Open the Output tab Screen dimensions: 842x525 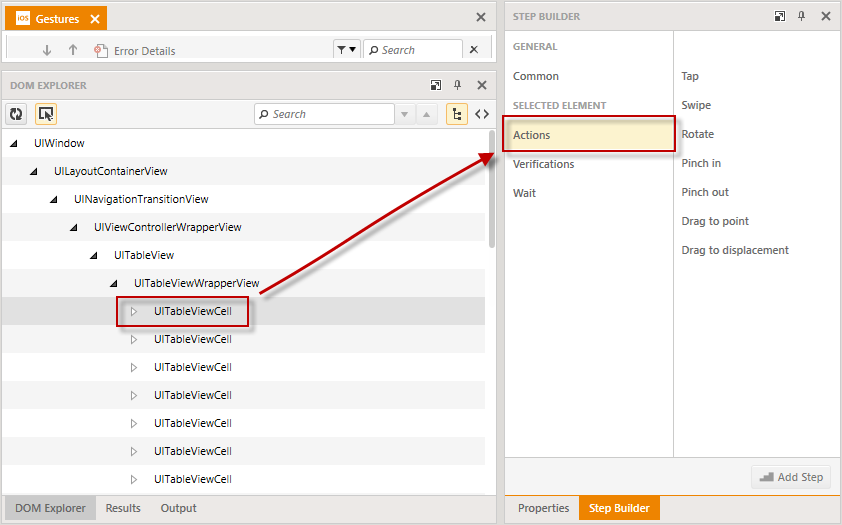click(178, 508)
